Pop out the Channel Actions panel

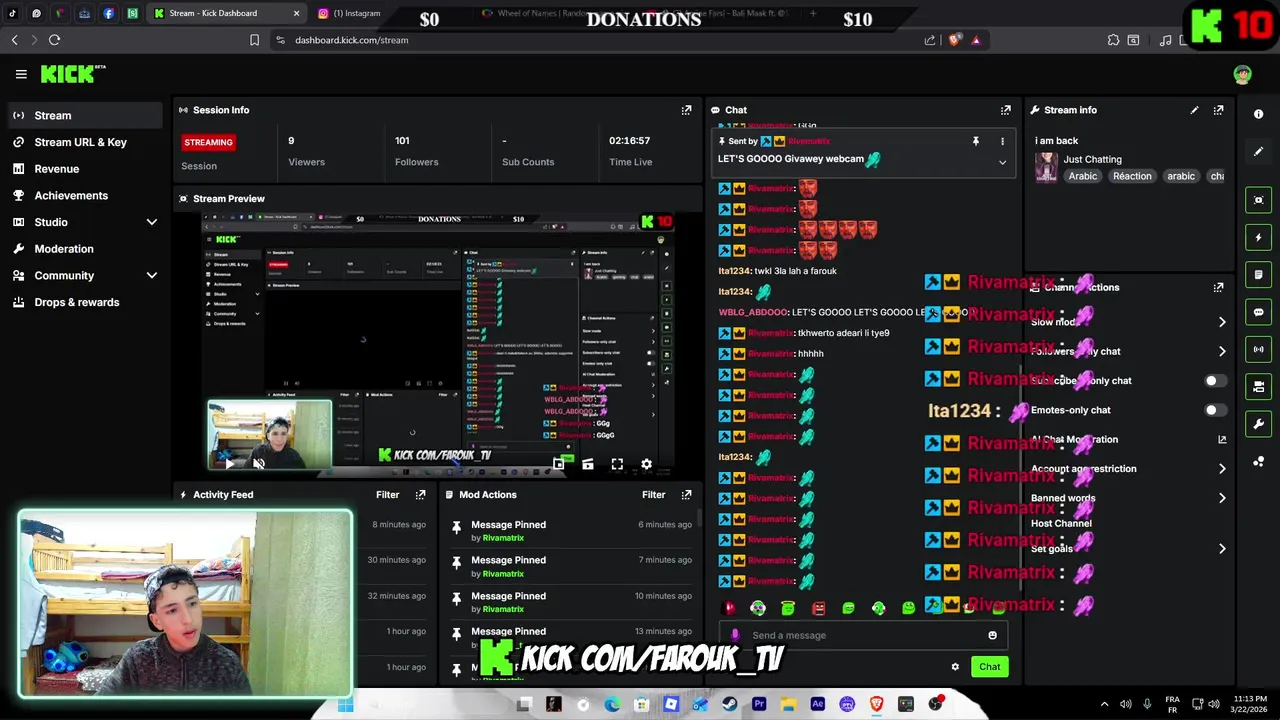coord(1218,287)
